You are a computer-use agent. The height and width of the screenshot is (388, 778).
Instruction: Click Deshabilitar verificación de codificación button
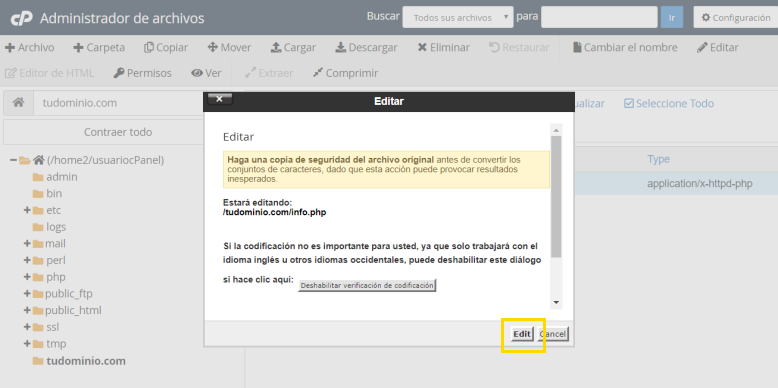[367, 286]
